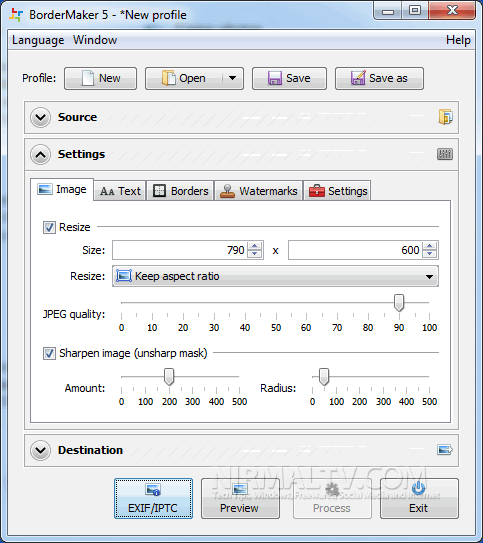483x543 pixels.
Task: Switch to the Watermarks tab
Action: (259, 191)
